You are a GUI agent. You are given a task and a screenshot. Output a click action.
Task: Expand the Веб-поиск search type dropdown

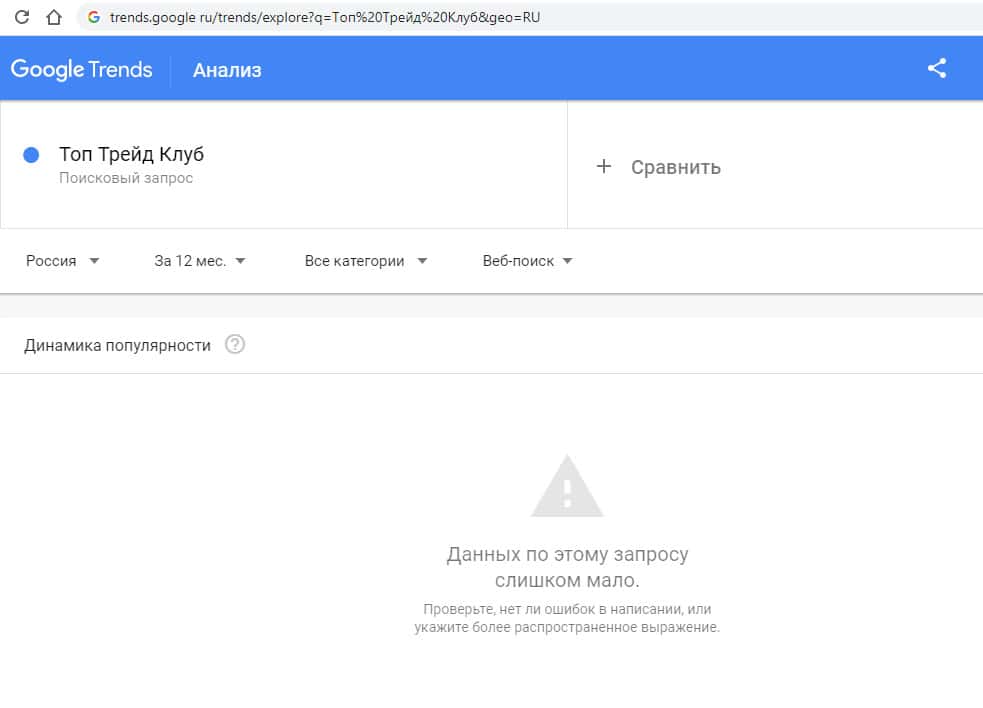point(527,261)
